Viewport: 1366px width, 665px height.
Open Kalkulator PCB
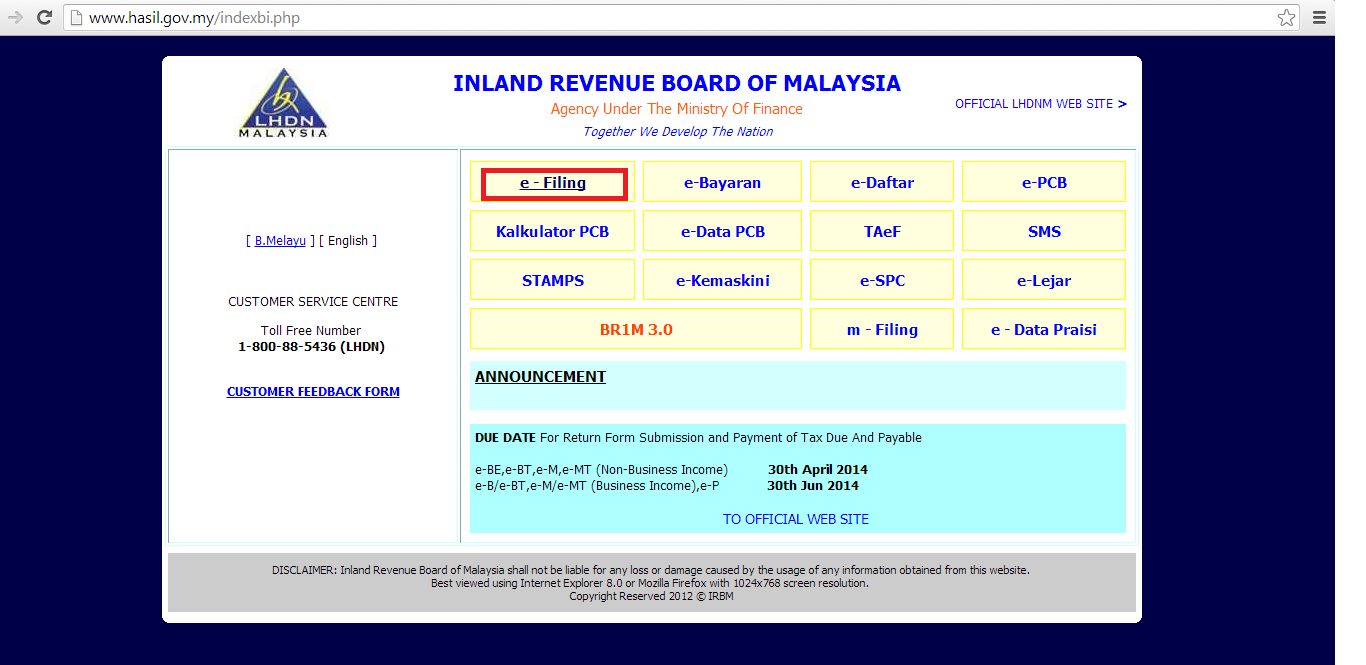(552, 231)
